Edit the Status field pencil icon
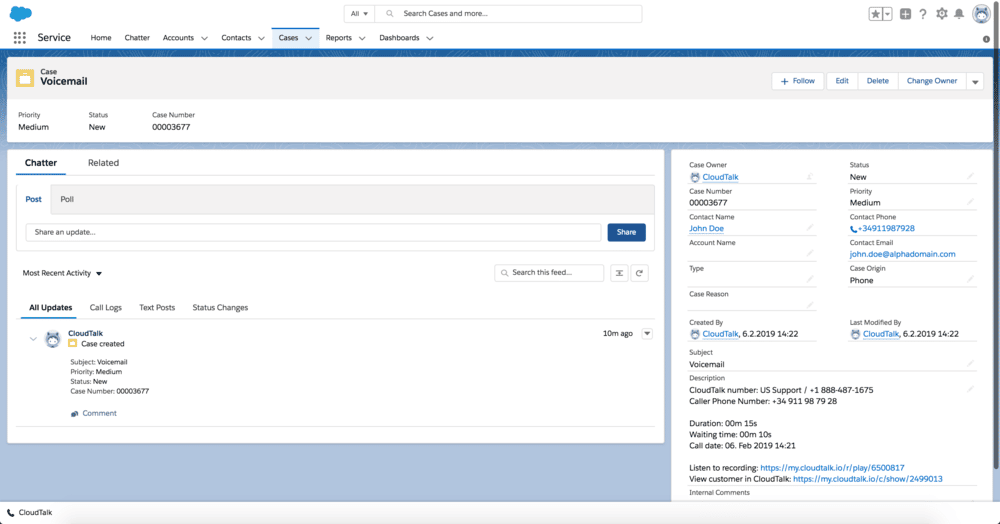1000x524 pixels. pos(970,176)
